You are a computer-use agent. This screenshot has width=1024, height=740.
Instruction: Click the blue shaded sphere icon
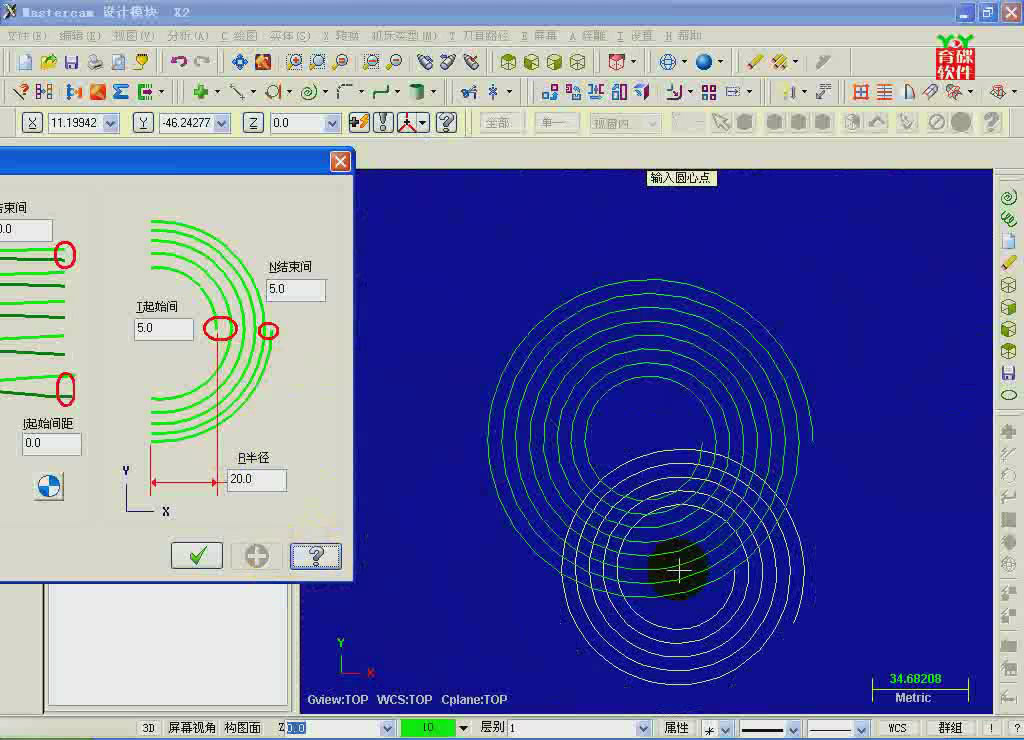[703, 62]
